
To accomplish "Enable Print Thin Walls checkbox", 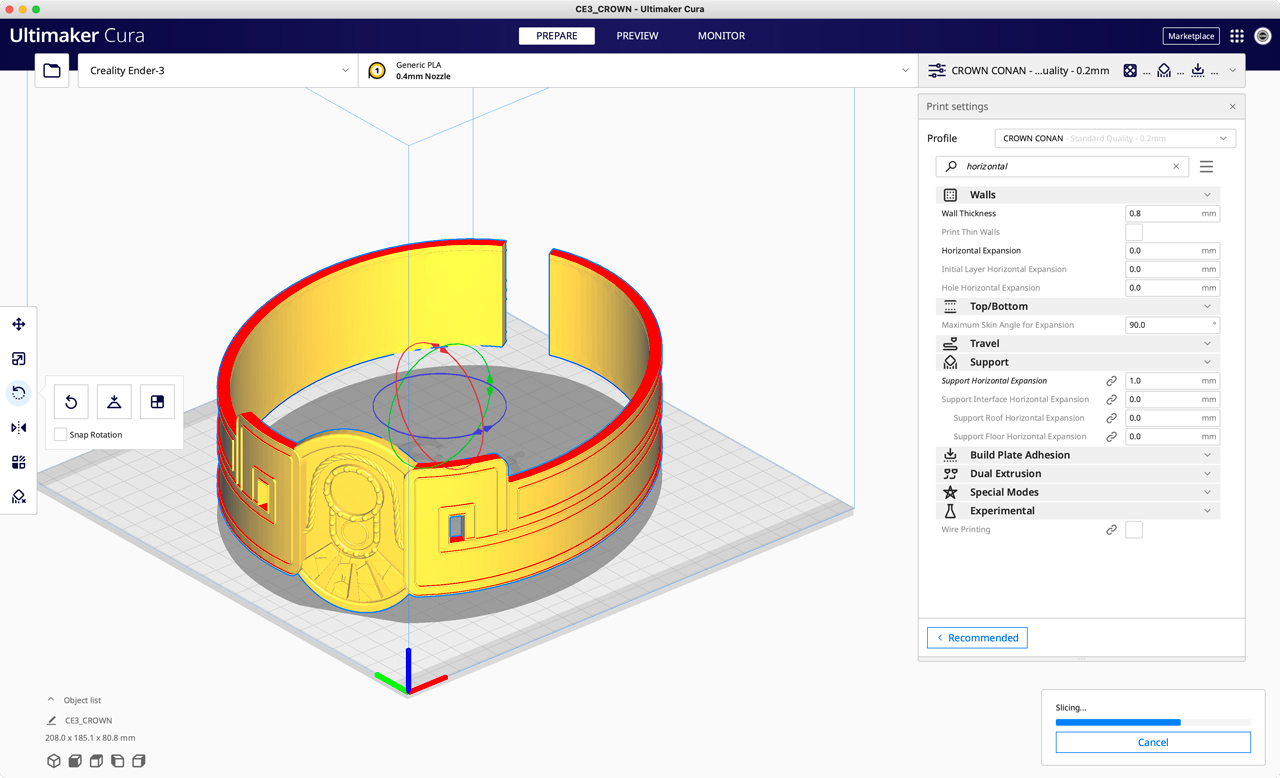I will click(x=1134, y=232).
